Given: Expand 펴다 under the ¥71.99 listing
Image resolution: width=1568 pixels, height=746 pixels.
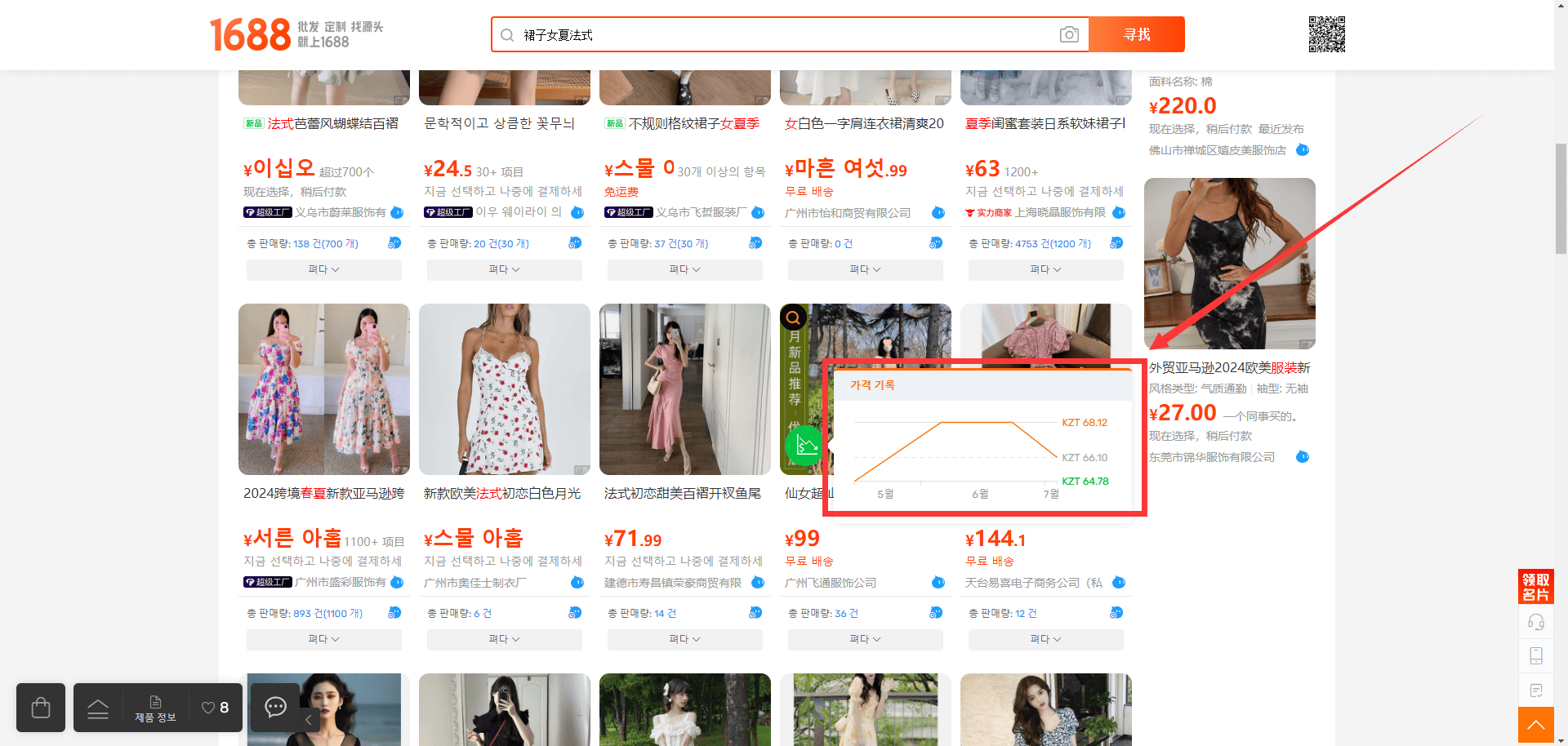Looking at the screenshot, I should [684, 639].
